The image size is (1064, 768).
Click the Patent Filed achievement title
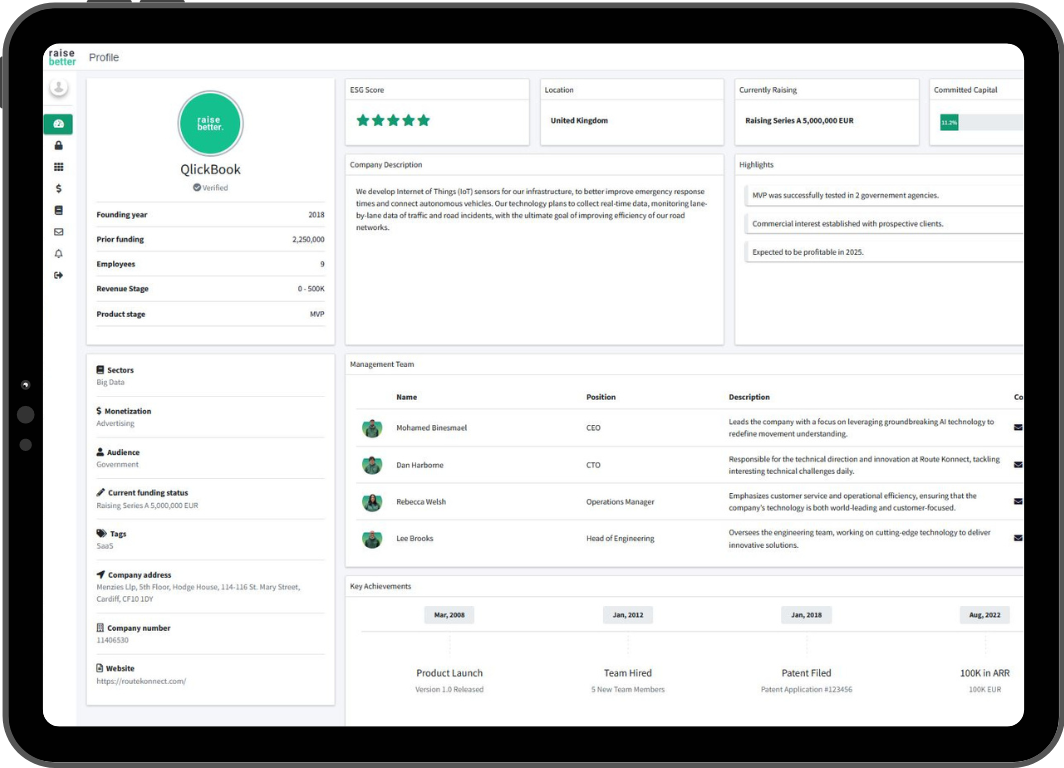pyautogui.click(x=806, y=673)
